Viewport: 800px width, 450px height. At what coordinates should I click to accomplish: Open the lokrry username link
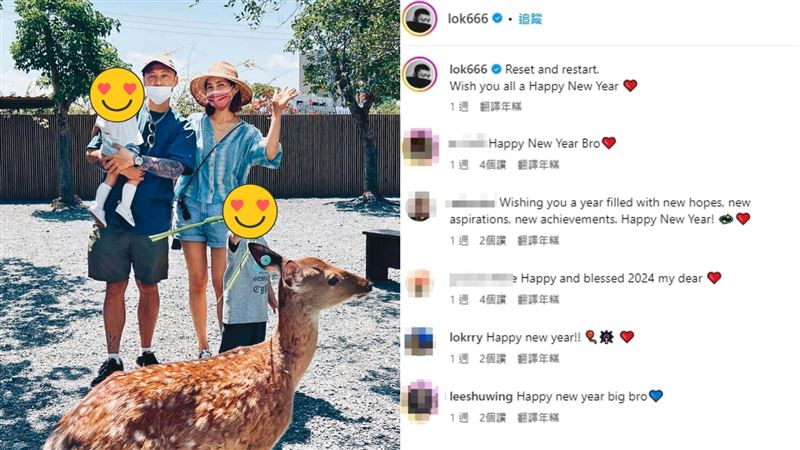(466, 337)
